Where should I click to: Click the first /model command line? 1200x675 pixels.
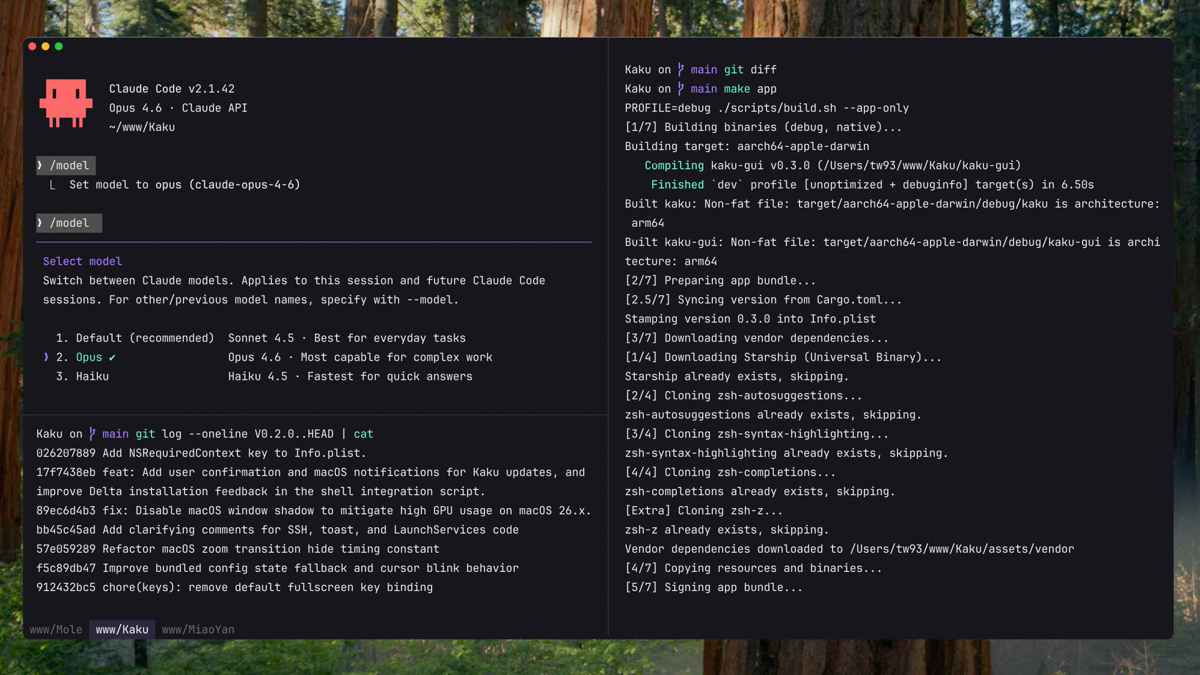point(66,165)
